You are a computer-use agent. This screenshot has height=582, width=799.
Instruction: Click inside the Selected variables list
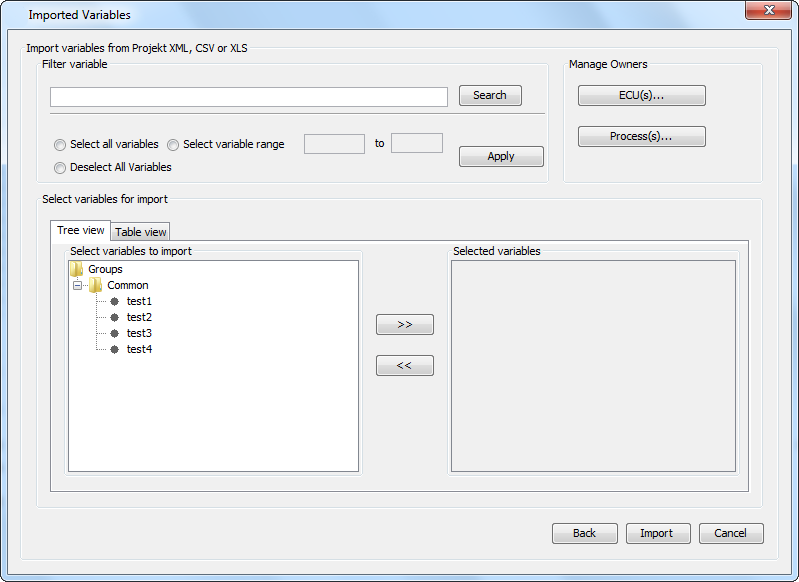[x=593, y=366]
